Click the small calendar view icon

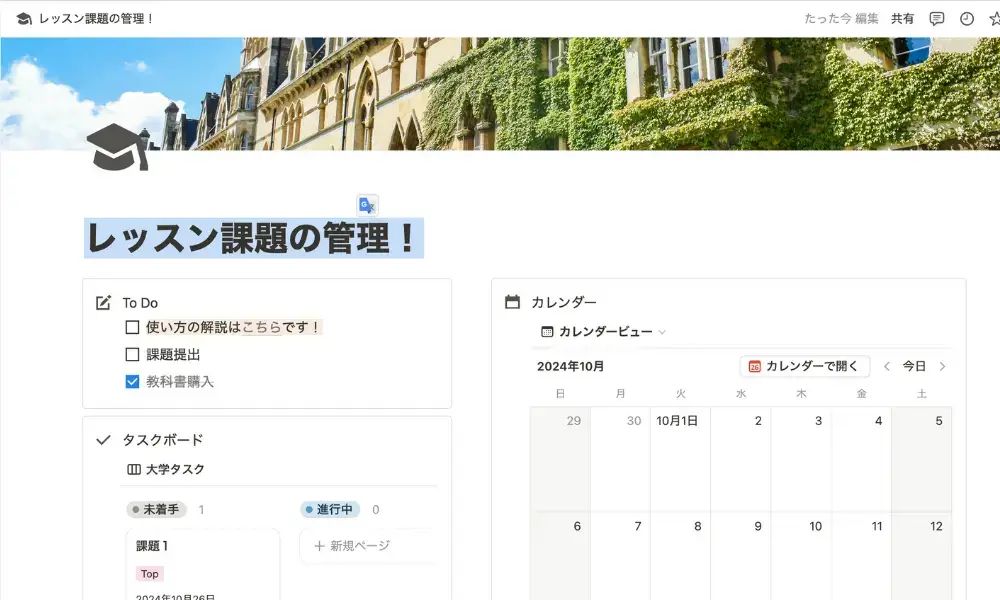(547, 332)
